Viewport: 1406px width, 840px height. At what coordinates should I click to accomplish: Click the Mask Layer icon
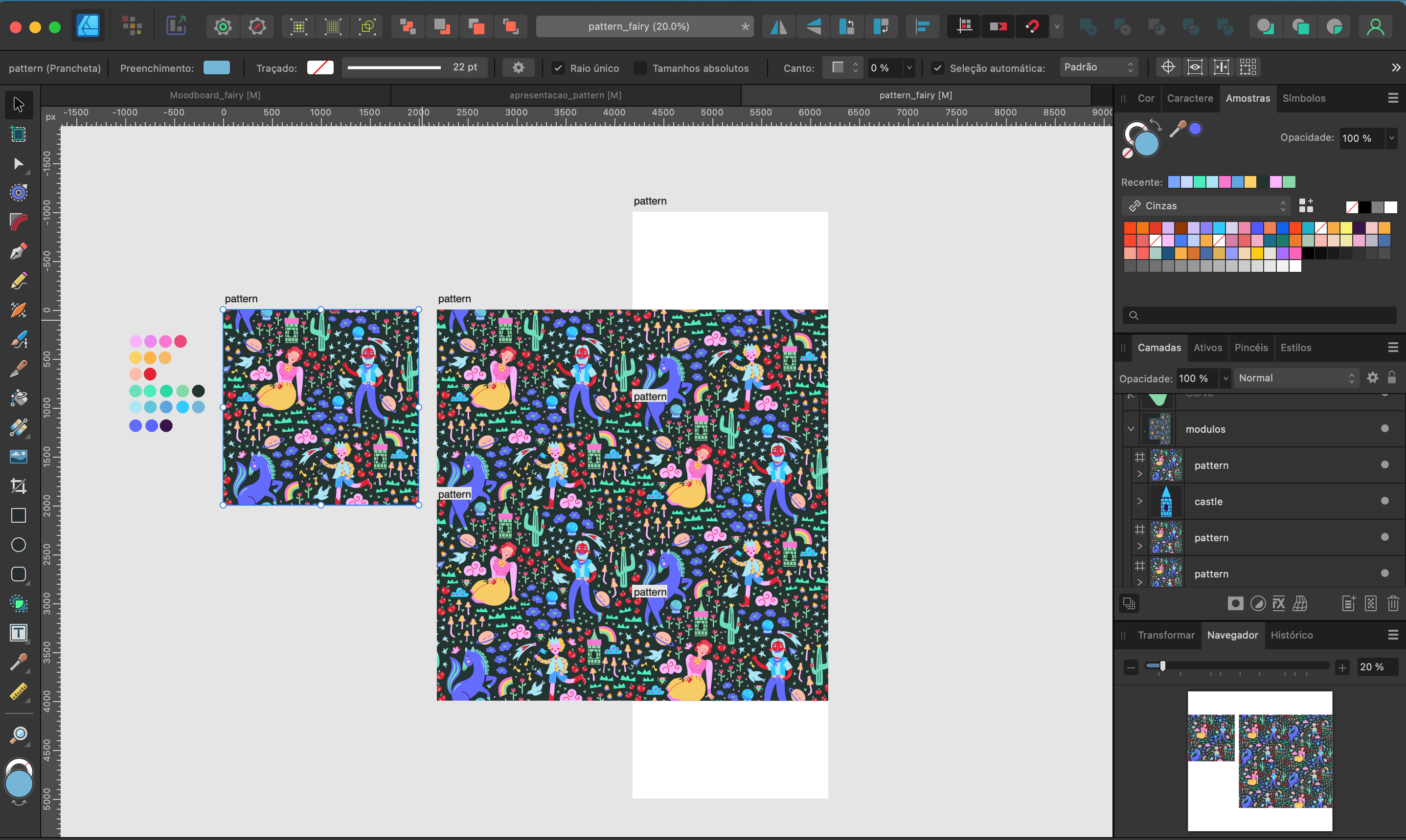[1236, 603]
